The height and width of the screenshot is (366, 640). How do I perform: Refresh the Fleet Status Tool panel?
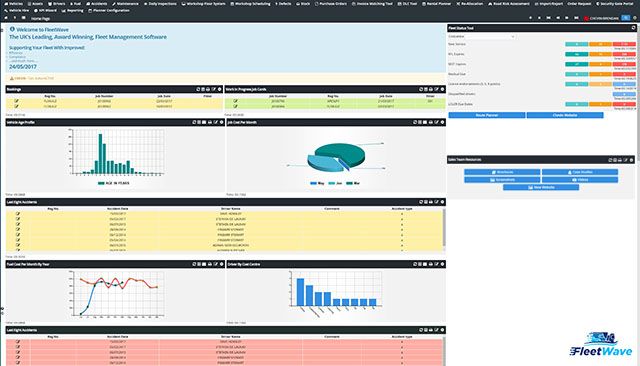(x=633, y=28)
